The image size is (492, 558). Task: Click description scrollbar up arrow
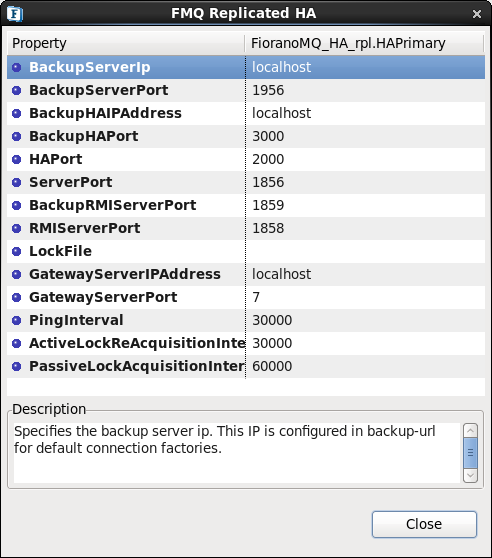(470, 431)
